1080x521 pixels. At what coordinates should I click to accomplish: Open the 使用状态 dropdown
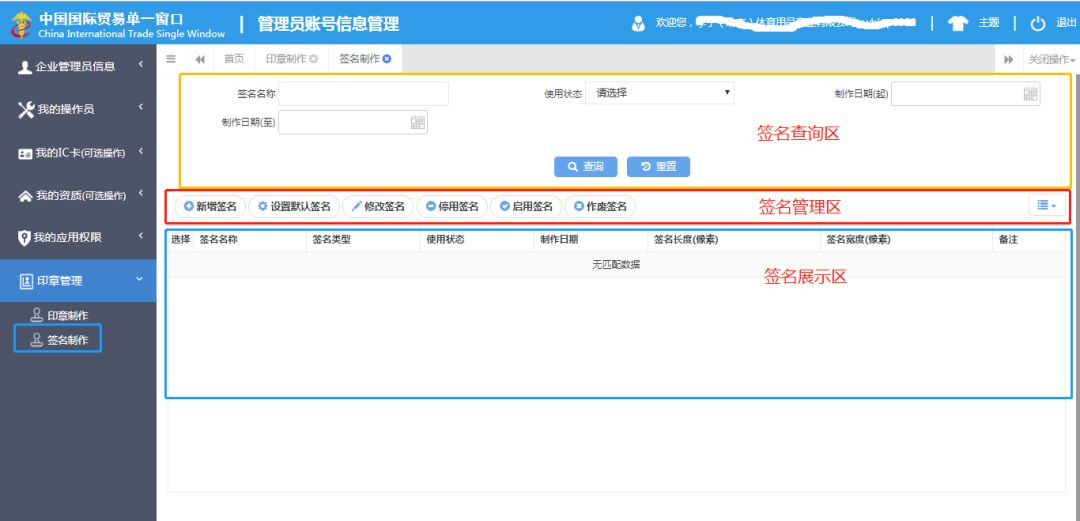(660, 93)
